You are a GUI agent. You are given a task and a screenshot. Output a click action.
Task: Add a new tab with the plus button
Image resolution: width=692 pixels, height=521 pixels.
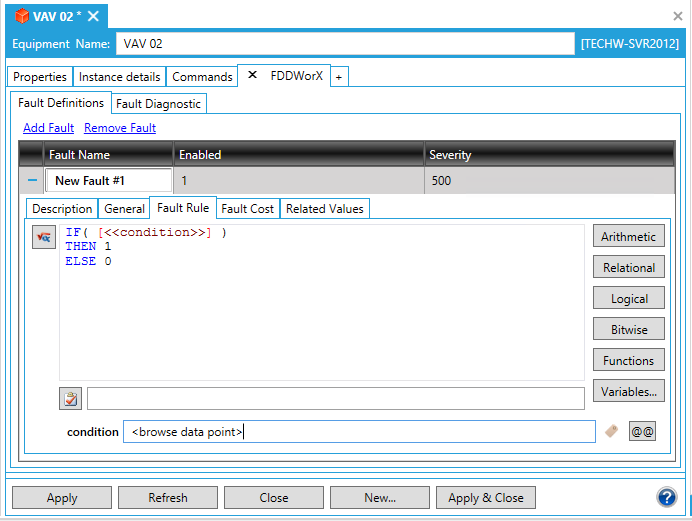coord(338,77)
